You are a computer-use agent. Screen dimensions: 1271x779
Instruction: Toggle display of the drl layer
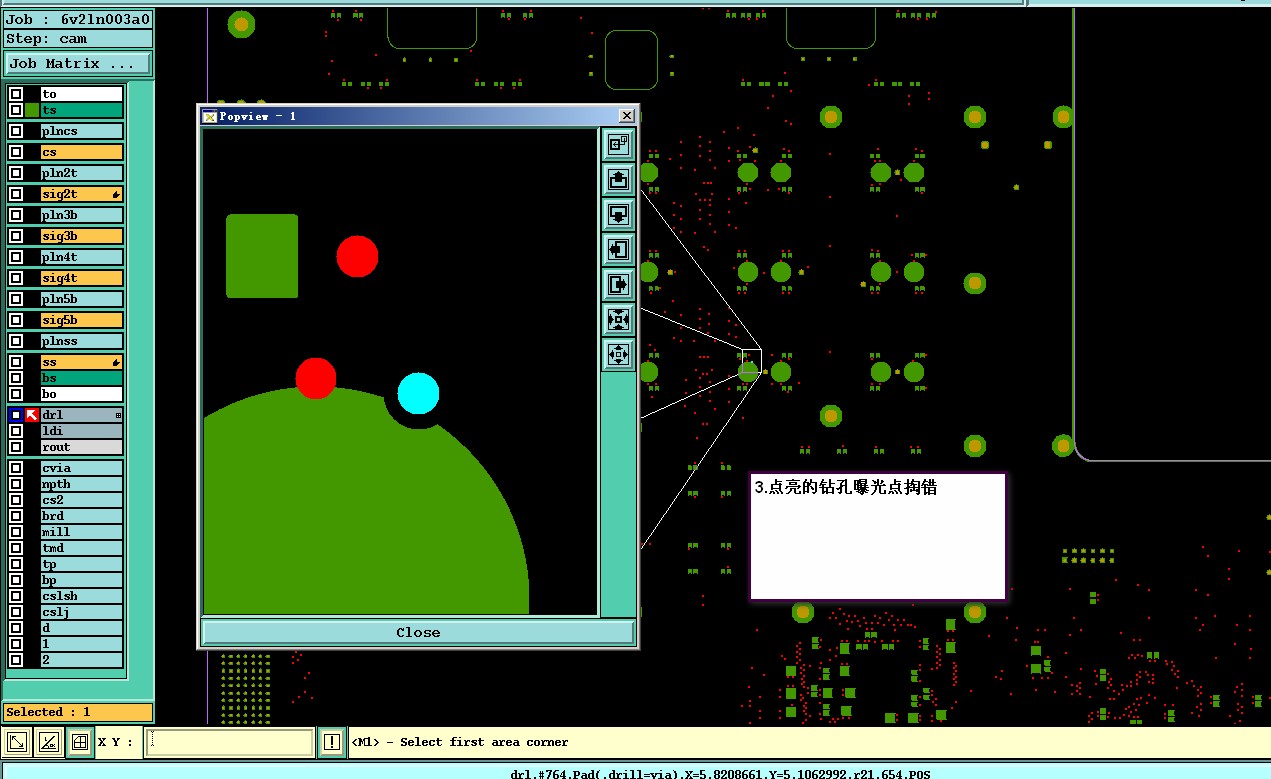pos(16,415)
